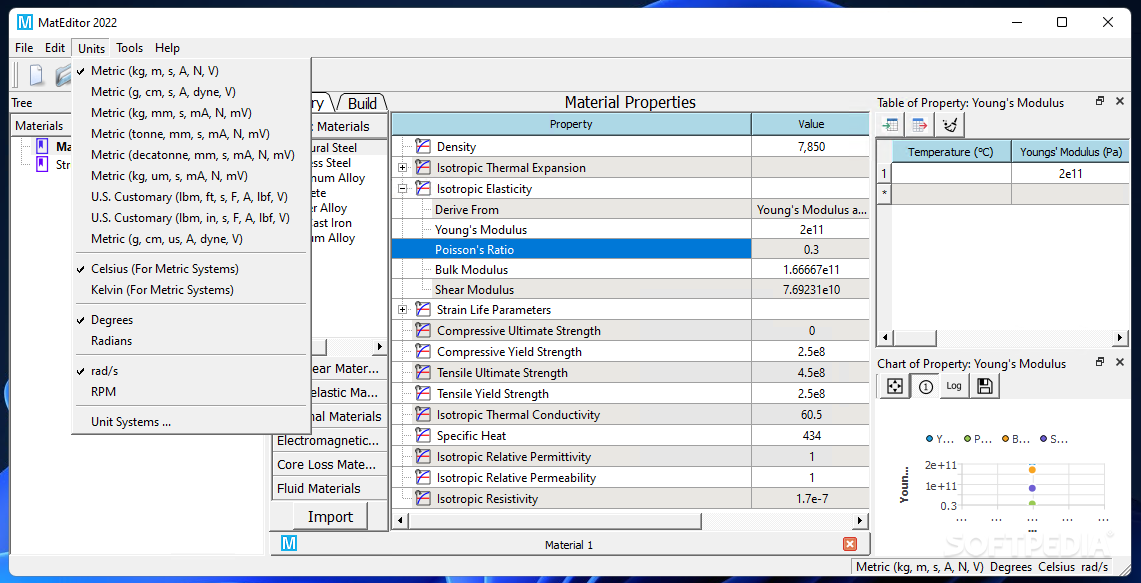Viewport: 1141px width, 583px height.
Task: Collapse Isotropic Elasticity row
Action: point(402,189)
